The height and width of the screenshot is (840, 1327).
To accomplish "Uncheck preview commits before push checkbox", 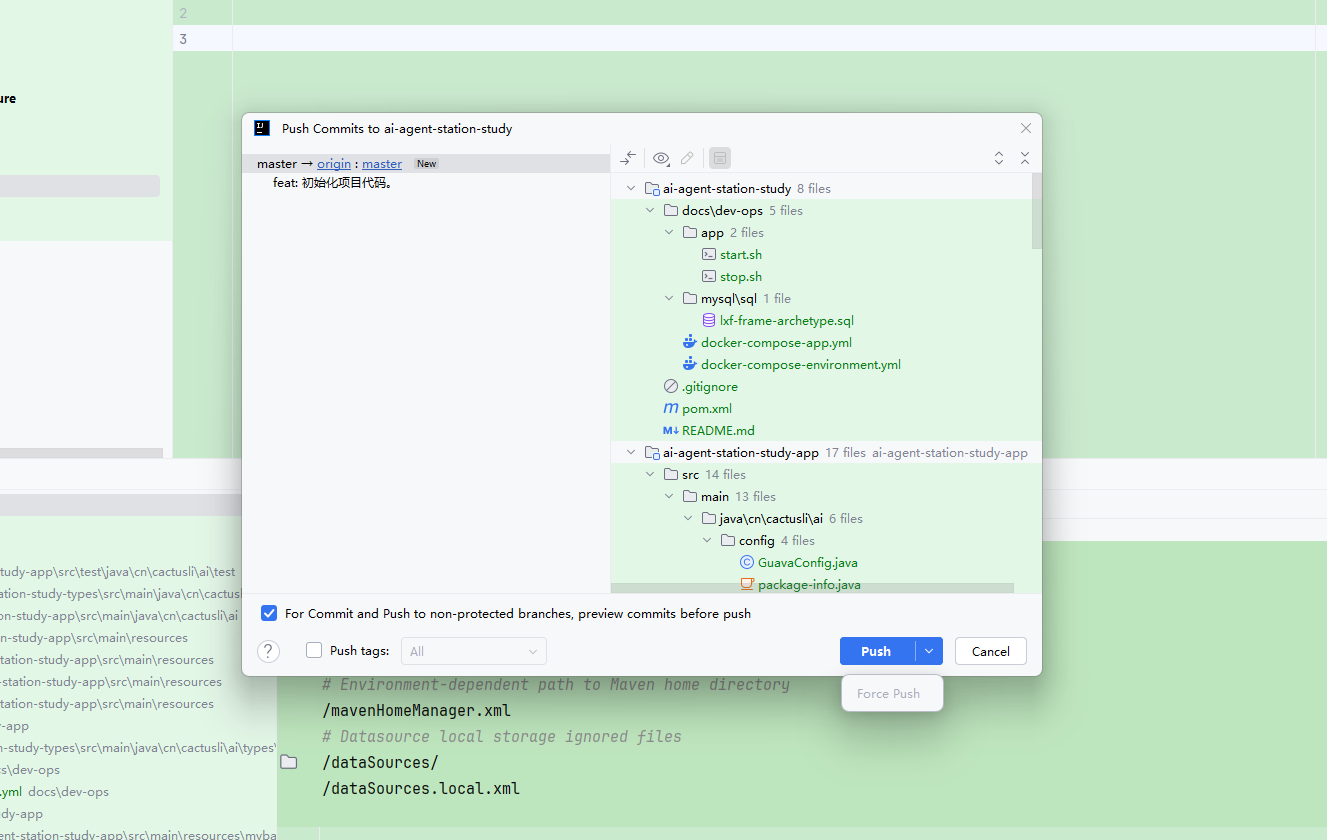I will coord(269,613).
